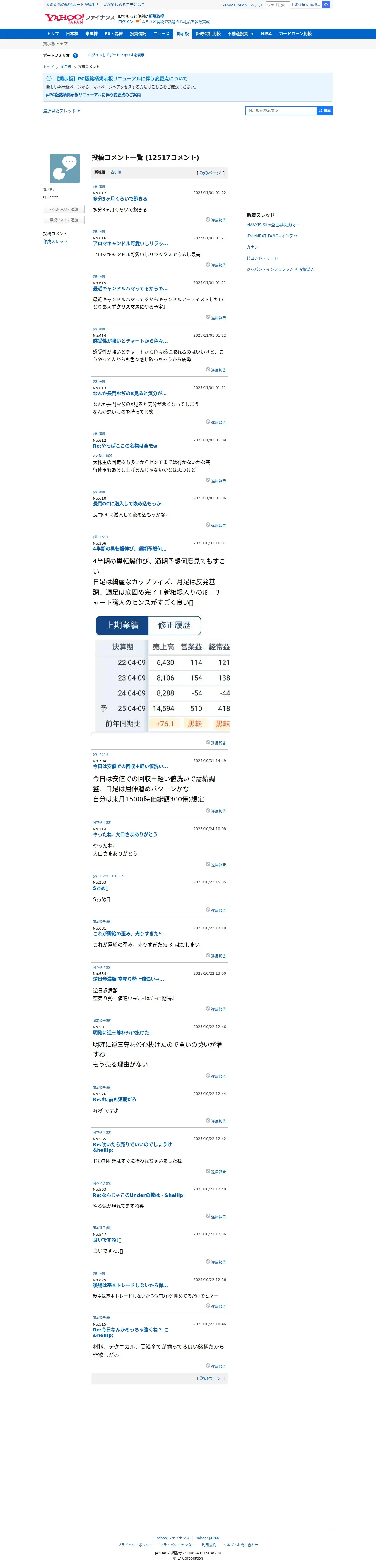
Task: Open the 日本株 nav tab
Action: click(x=72, y=34)
